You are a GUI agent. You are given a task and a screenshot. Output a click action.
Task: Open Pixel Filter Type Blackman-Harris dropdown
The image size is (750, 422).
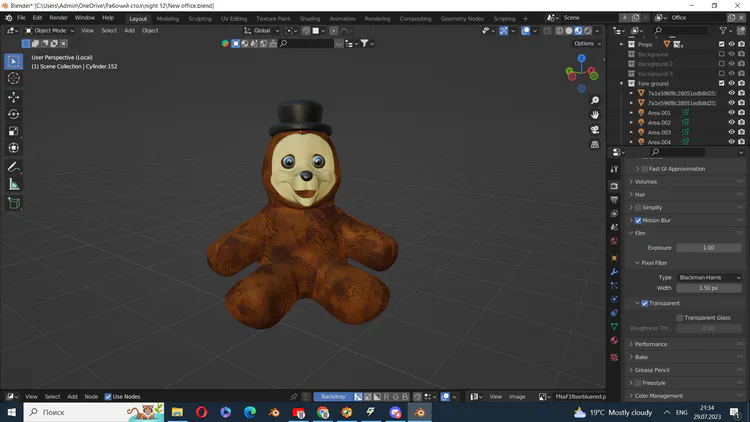709,278
